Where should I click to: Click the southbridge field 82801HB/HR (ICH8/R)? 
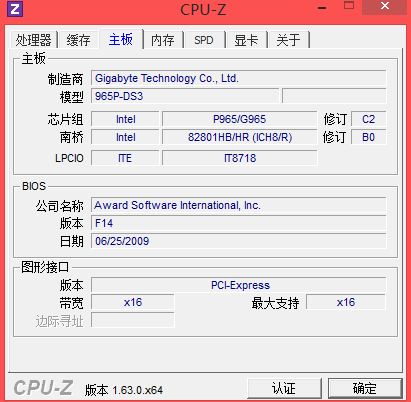pyautogui.click(x=239, y=137)
